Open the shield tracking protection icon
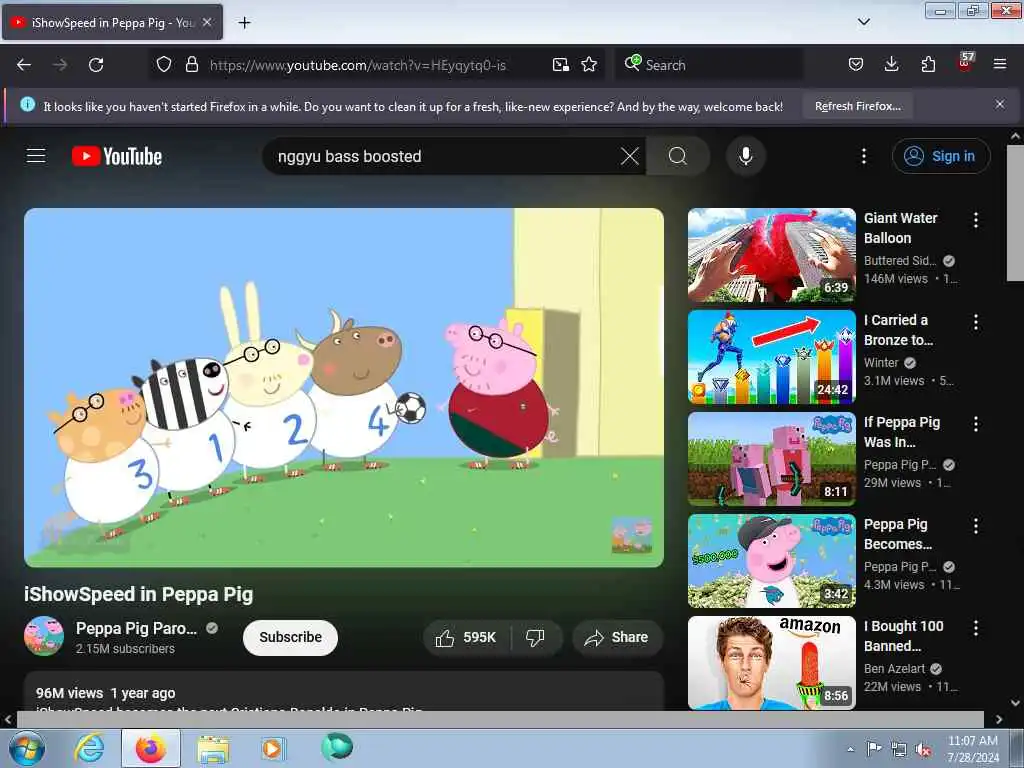Screen dimensions: 1024x768 tap(164, 64)
